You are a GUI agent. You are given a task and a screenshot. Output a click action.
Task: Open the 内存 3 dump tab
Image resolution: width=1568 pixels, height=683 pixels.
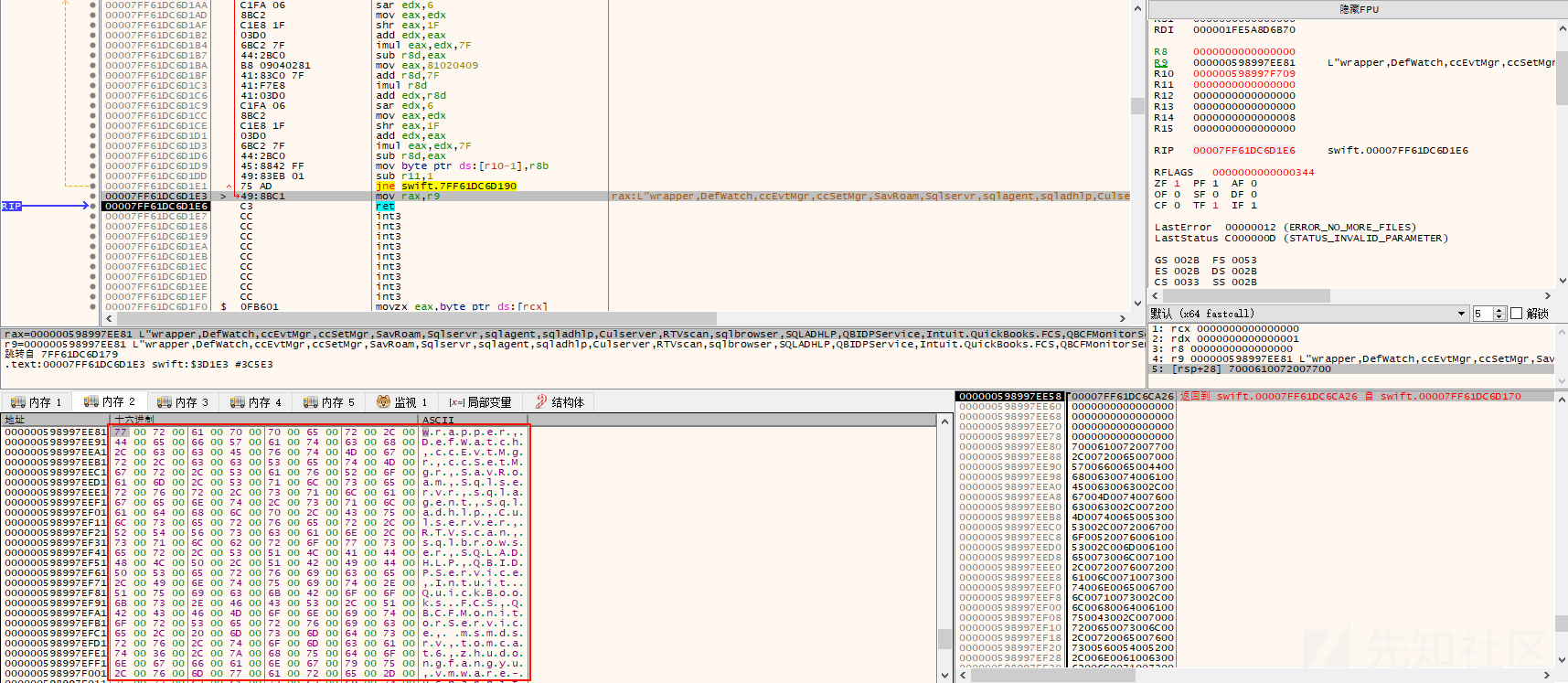(x=182, y=401)
